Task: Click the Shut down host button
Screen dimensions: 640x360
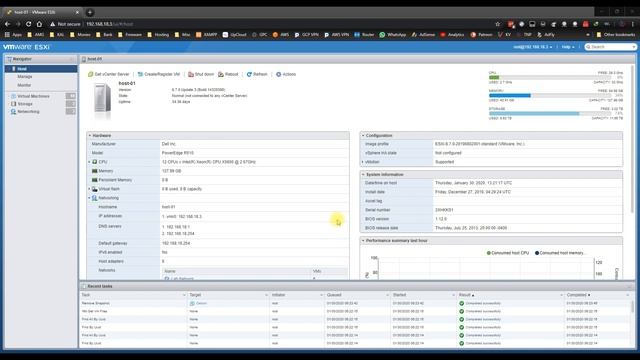Action: 201,74
